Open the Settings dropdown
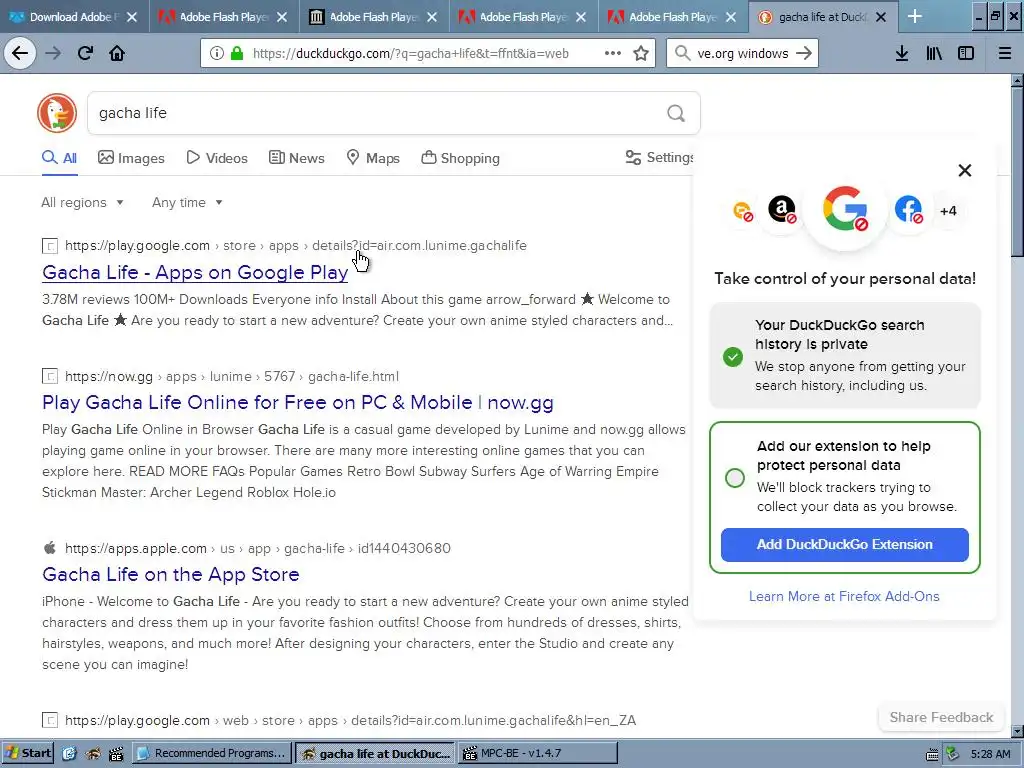This screenshot has width=1024, height=768. (x=659, y=157)
